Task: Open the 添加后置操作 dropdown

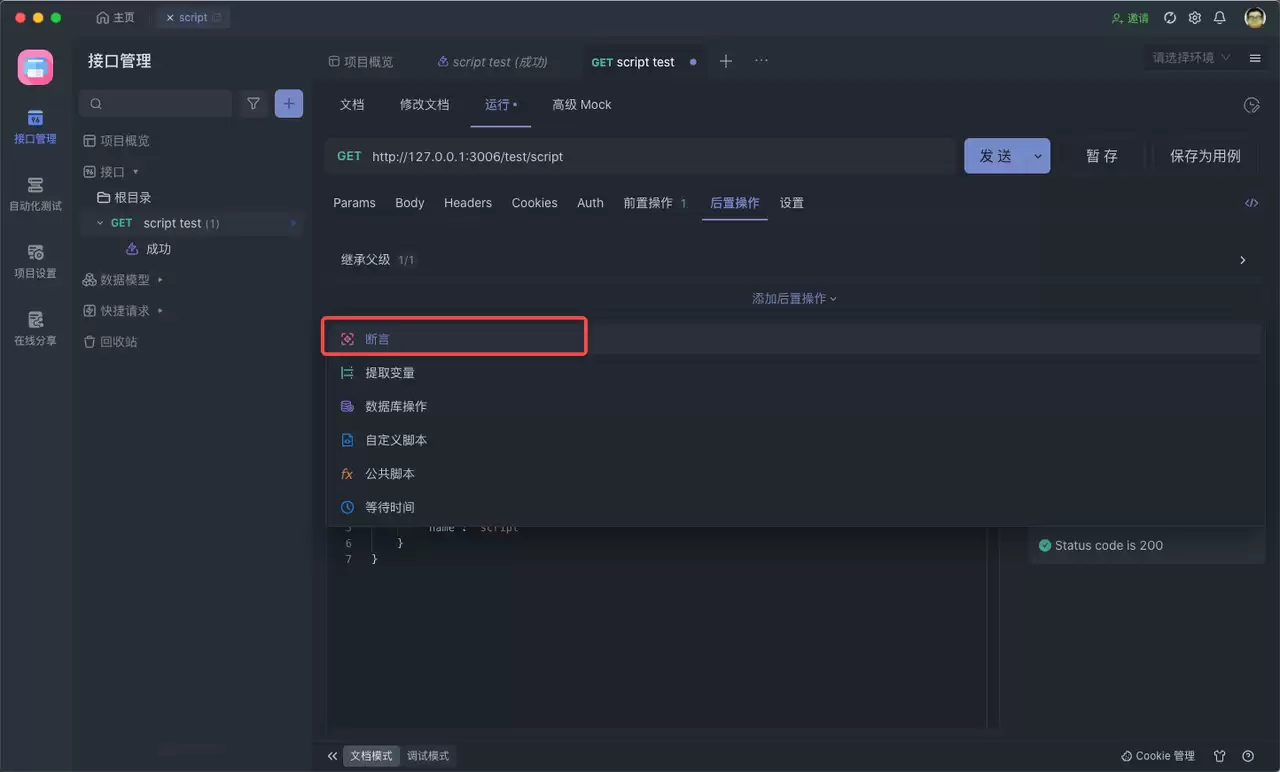Action: 794,298
